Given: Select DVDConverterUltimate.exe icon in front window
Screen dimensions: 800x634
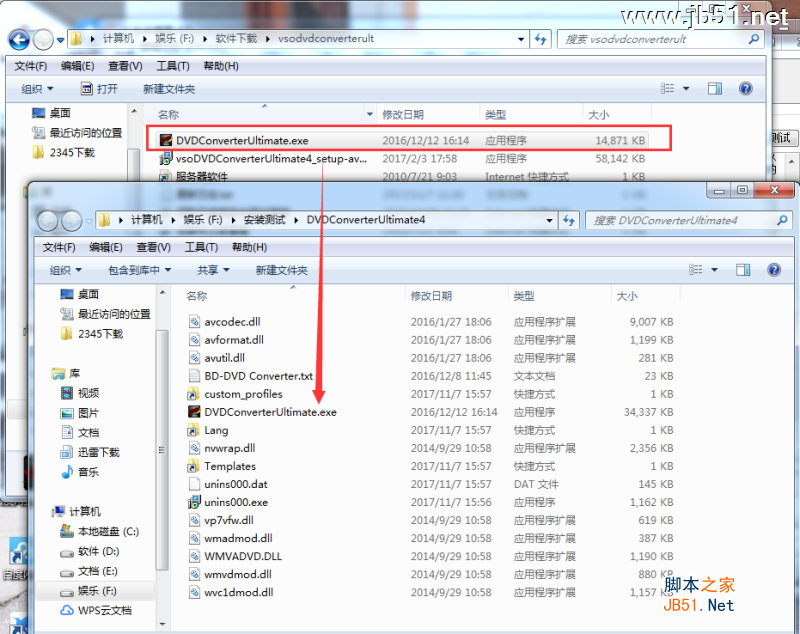Looking at the screenshot, I should pyautogui.click(x=194, y=412).
